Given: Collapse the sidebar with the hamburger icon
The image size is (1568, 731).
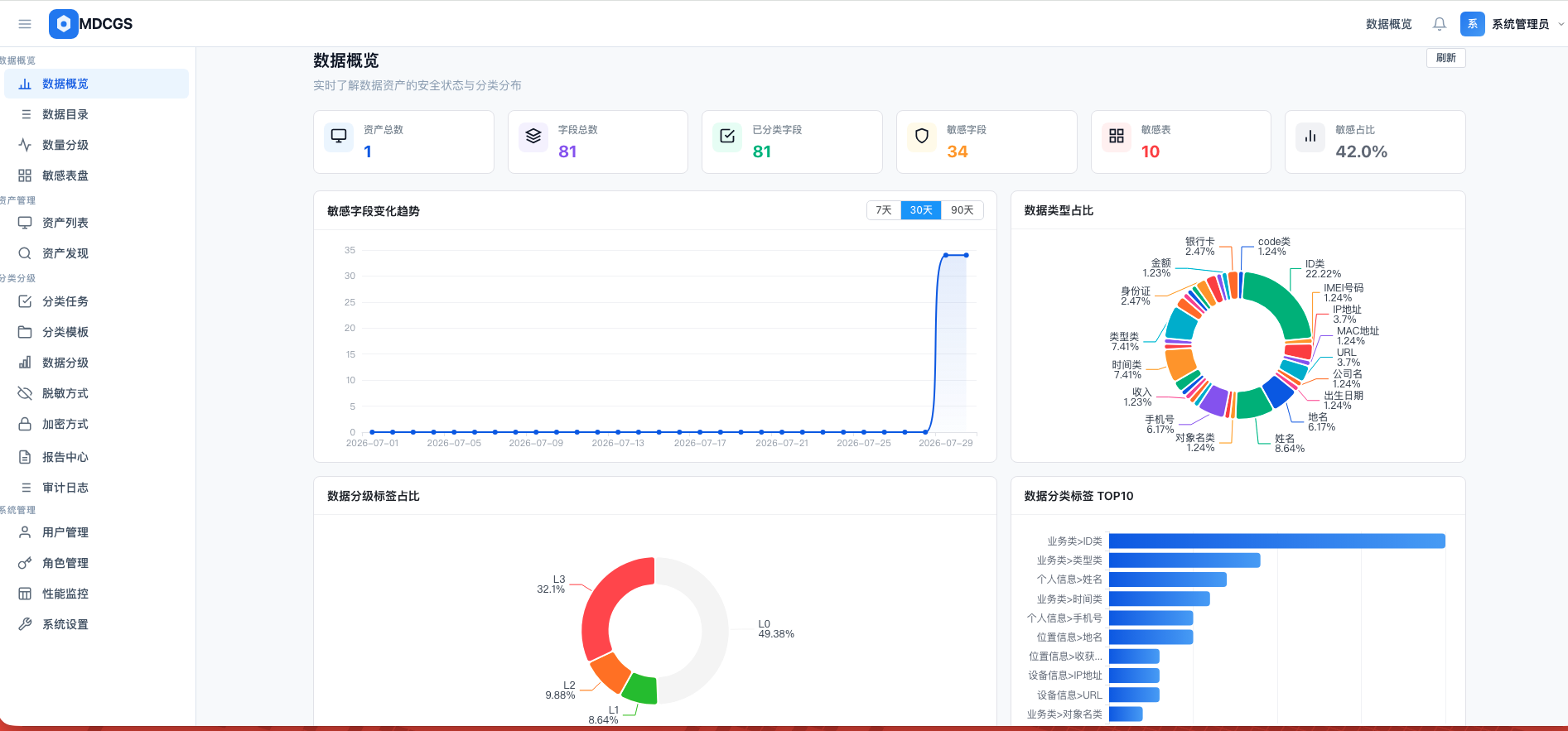Looking at the screenshot, I should pyautogui.click(x=25, y=24).
